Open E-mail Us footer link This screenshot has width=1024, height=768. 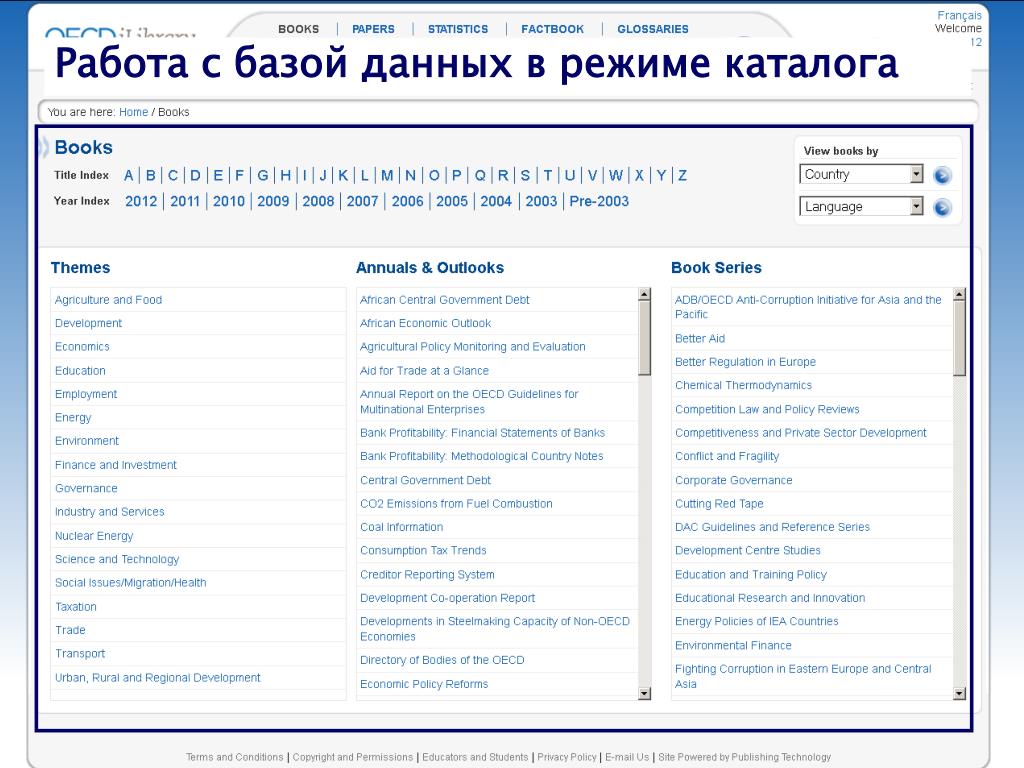[x=627, y=757]
